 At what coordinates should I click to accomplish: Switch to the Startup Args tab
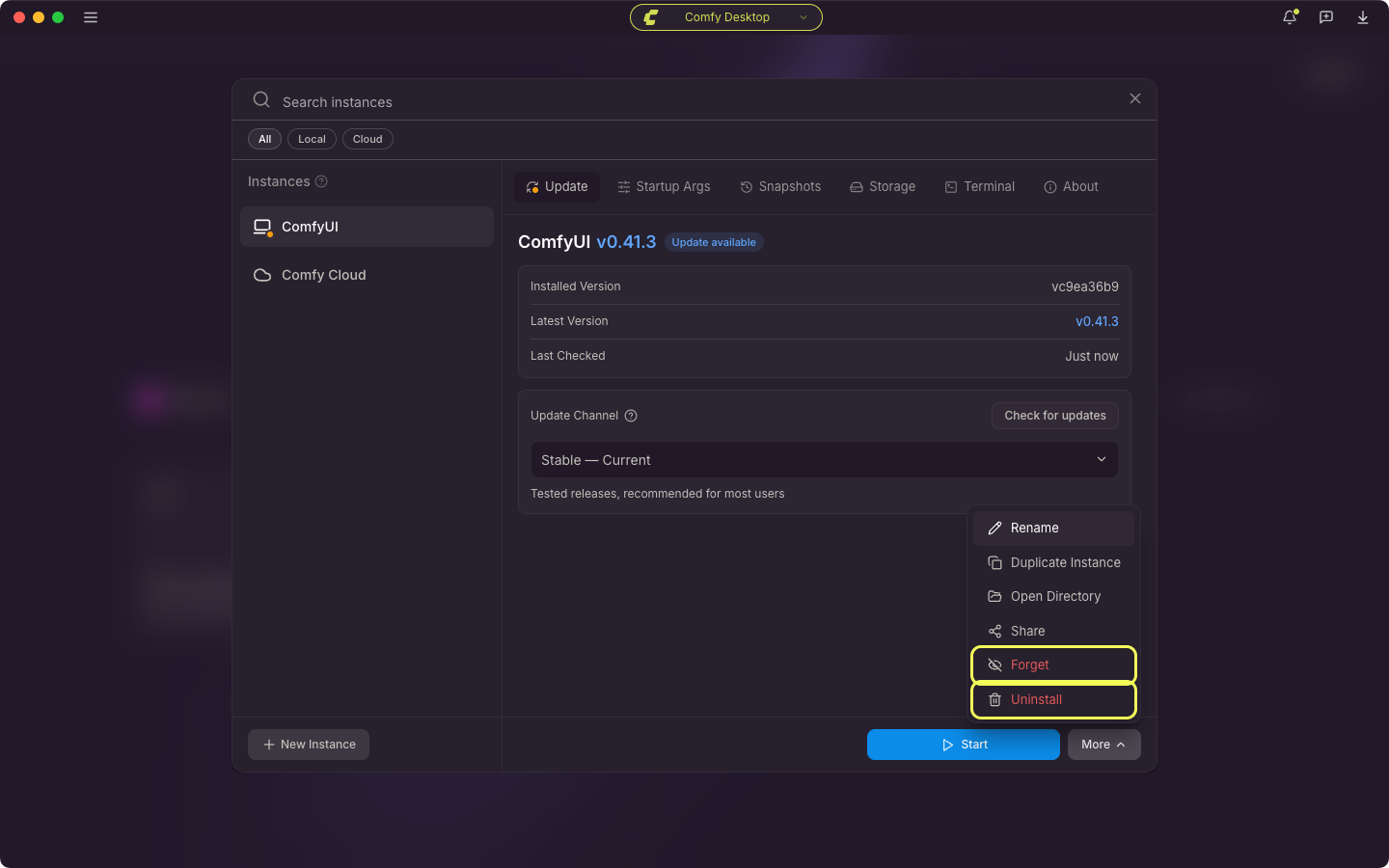tap(664, 187)
